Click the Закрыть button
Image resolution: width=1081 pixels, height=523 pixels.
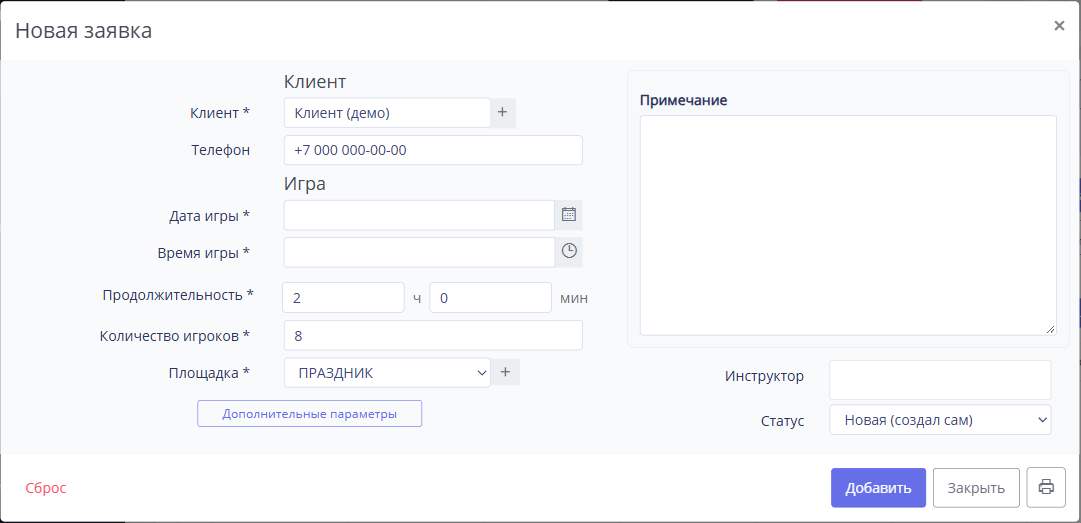[x=976, y=488]
